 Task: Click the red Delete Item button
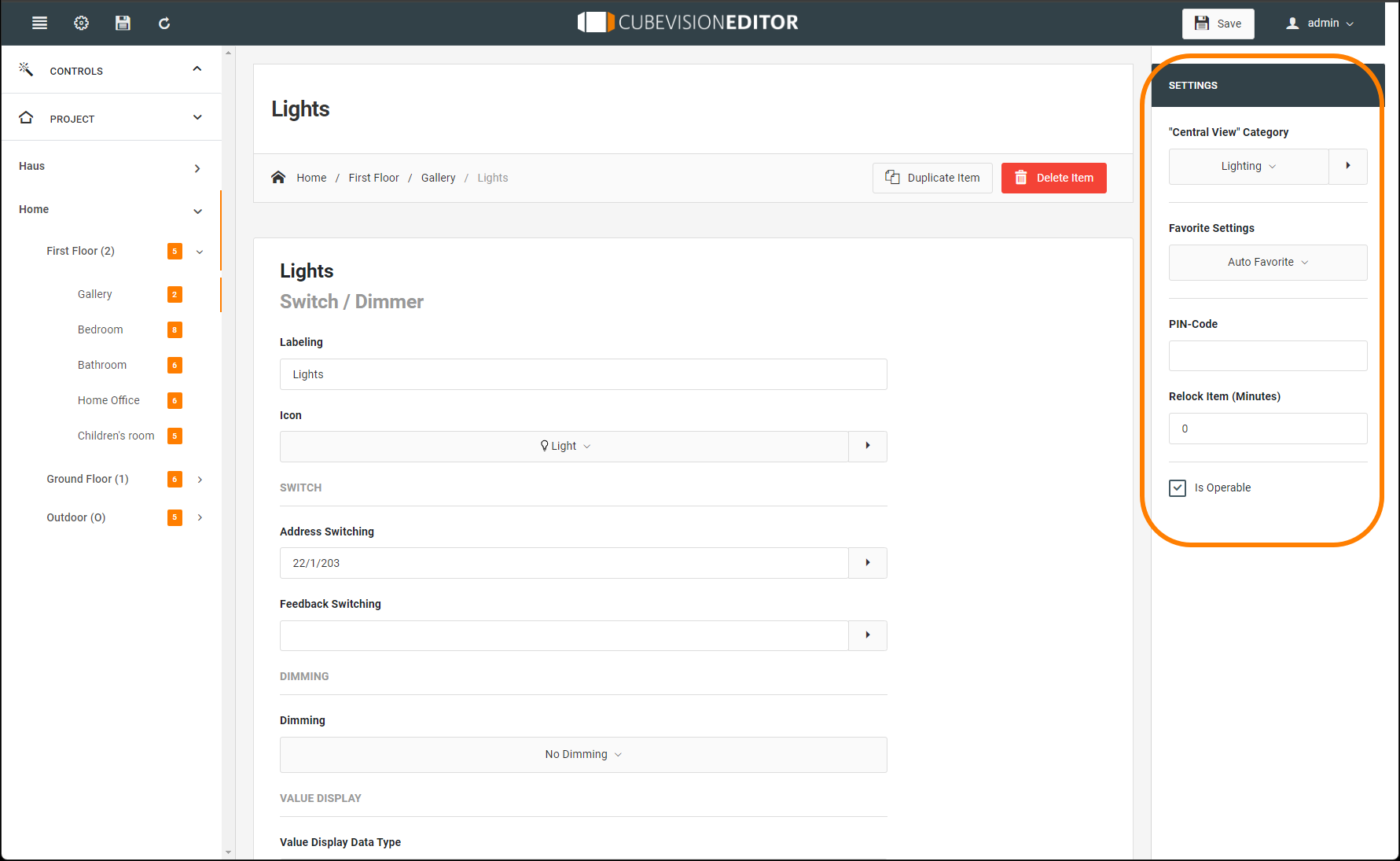[1053, 178]
